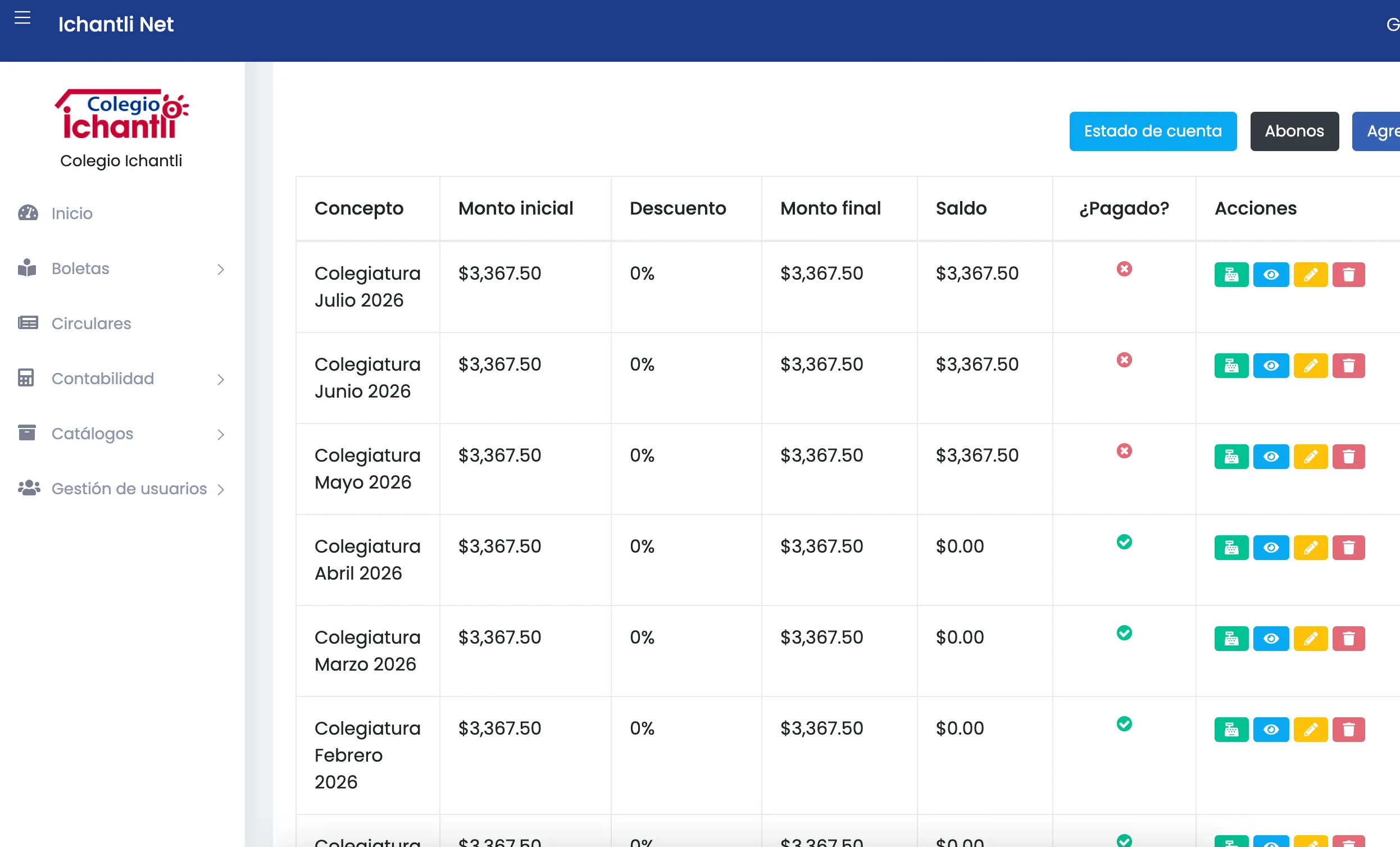The height and width of the screenshot is (847, 1400).
Task: Click unpaid red X for Mayo 2026
Action: tap(1124, 450)
